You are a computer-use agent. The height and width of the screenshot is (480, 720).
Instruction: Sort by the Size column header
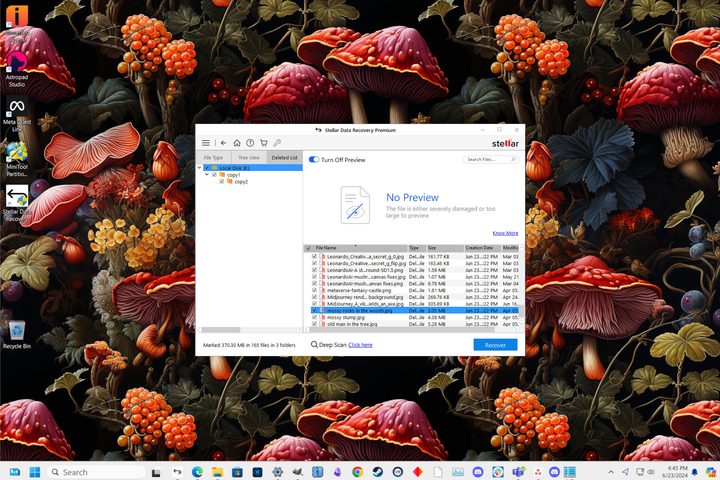[x=444, y=248]
